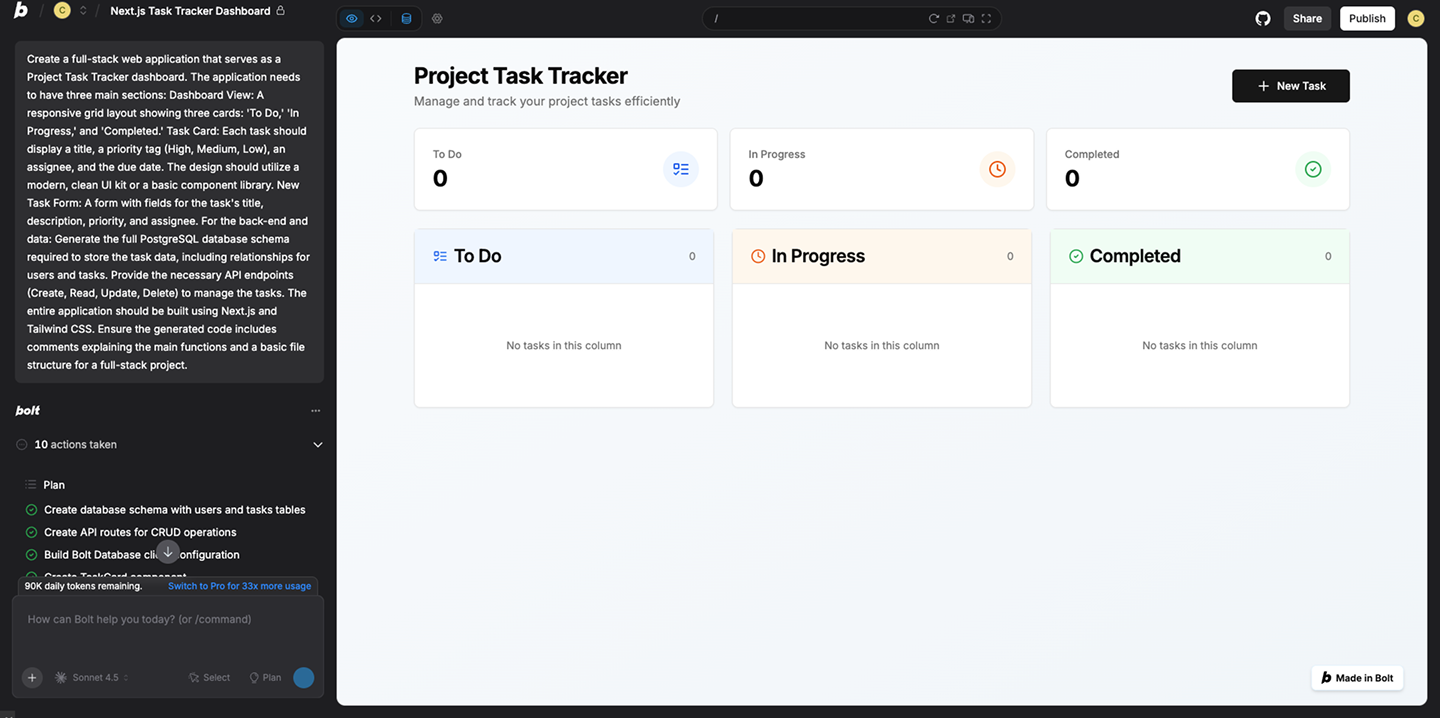Click the Bolt logo in the top left
Screen dimensions: 1440x718
tap(22, 11)
